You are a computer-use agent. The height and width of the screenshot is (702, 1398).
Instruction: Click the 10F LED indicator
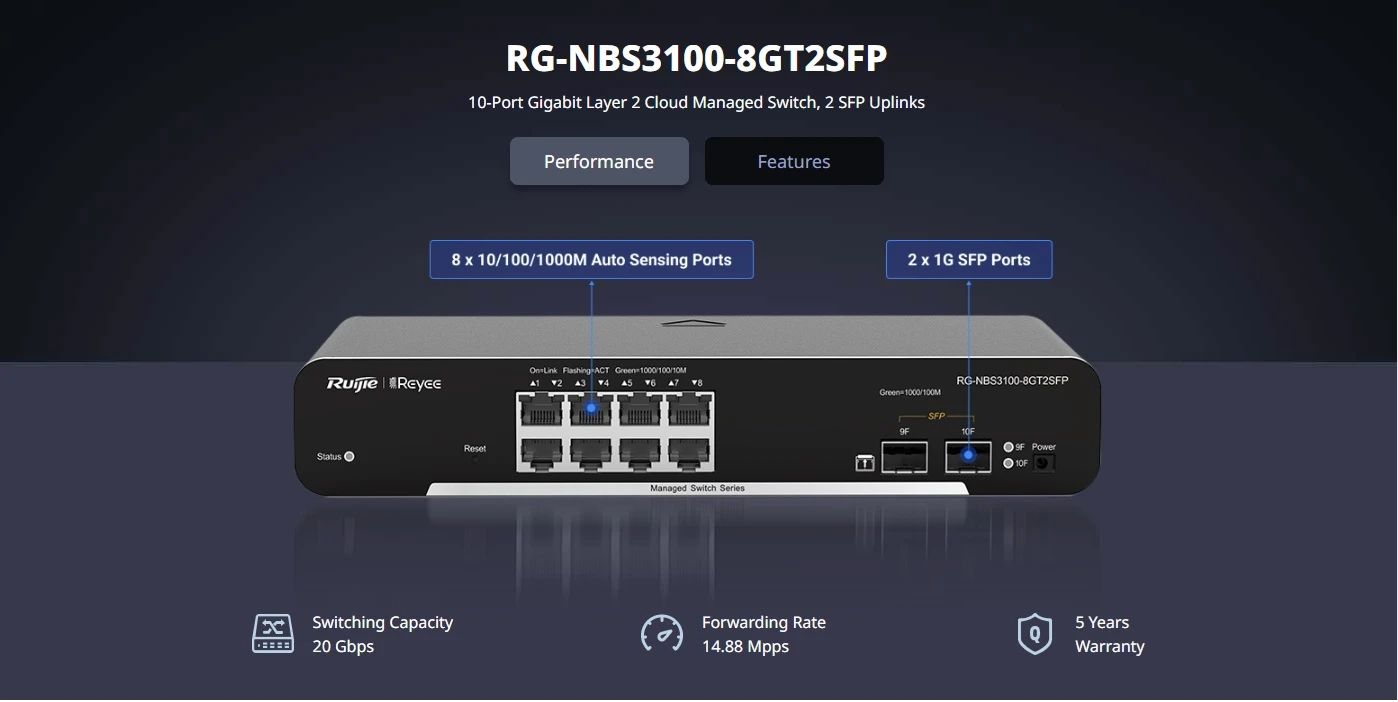click(1008, 462)
